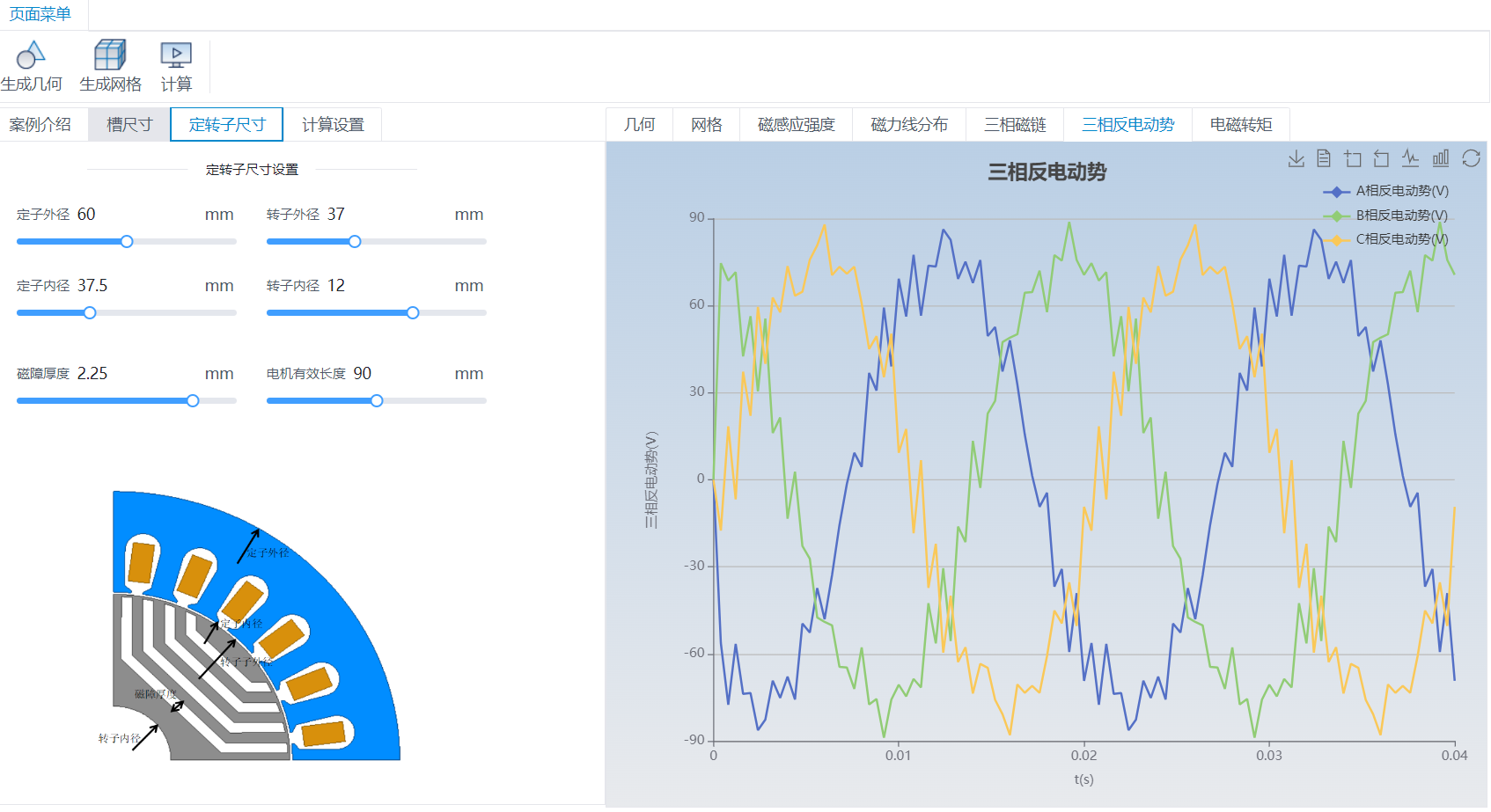Click the 电机有效长度 slider handle
The width and height of the screenshot is (1491, 812).
point(377,401)
